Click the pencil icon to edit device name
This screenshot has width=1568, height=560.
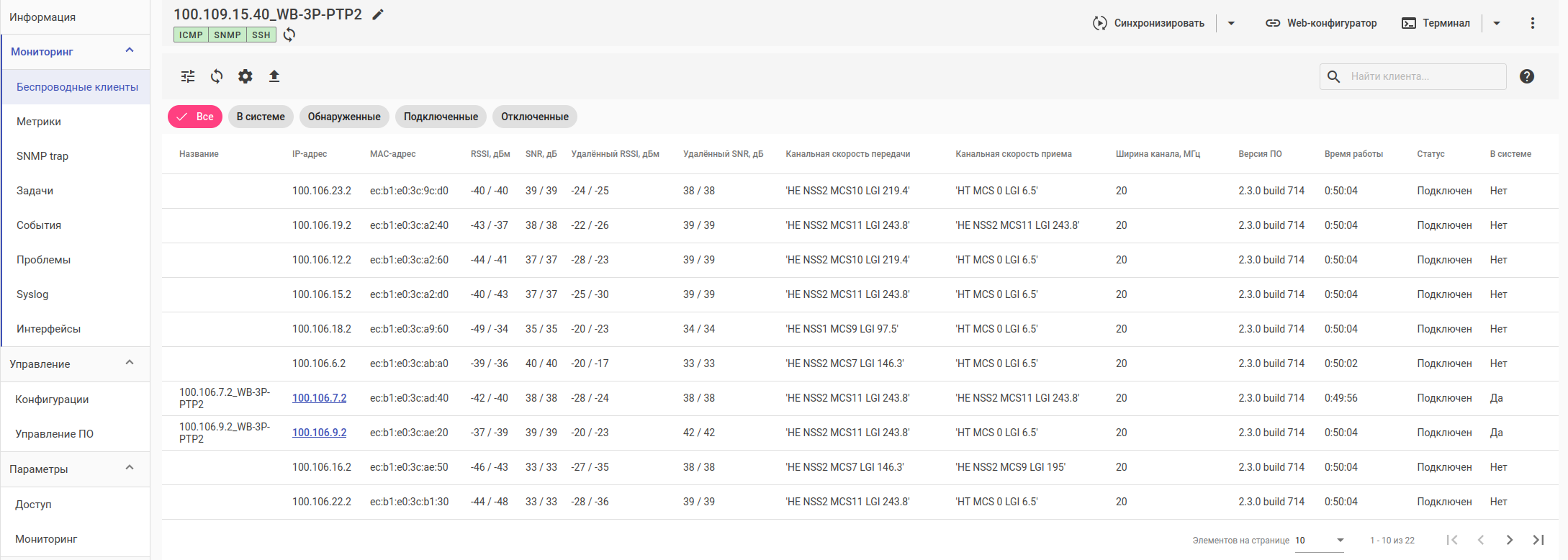coord(378,14)
